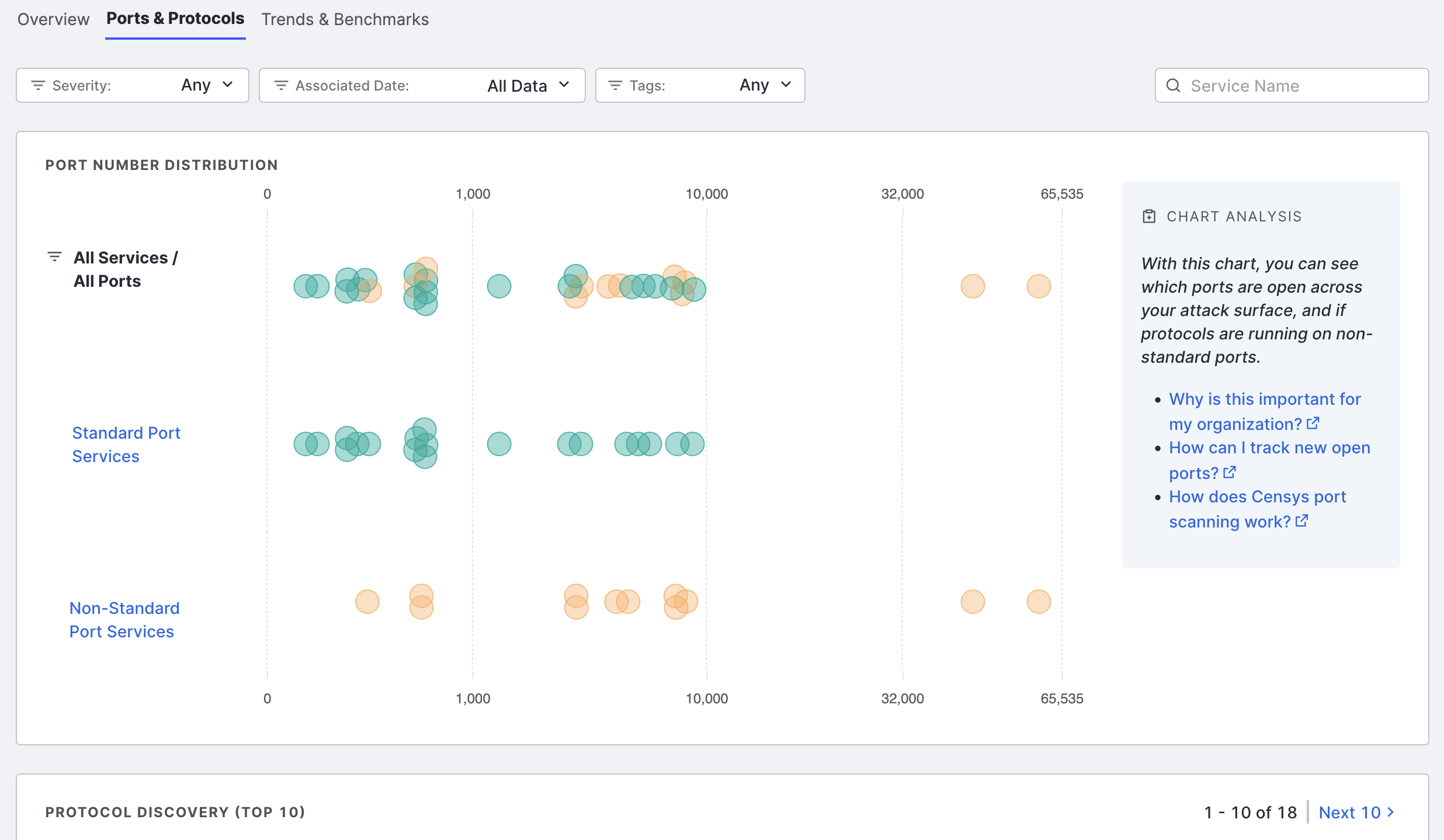Click external link icon after 'scanning work?'
1444x840 pixels.
1301,521
